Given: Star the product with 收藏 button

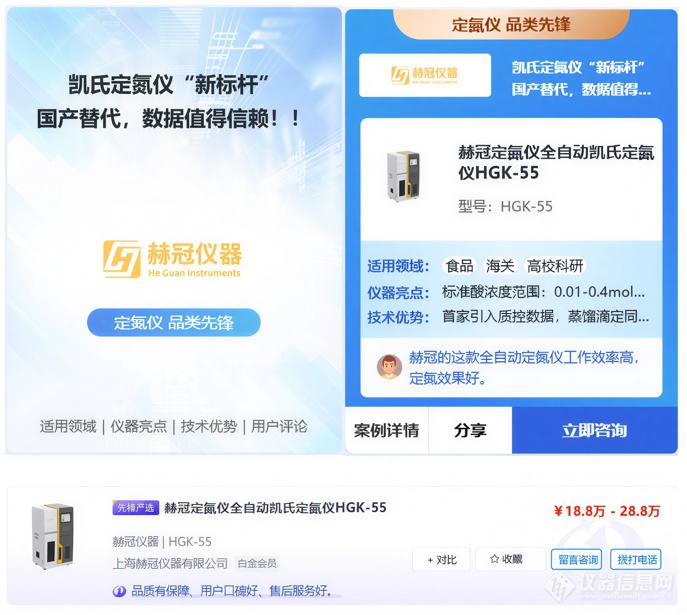Looking at the screenshot, I should click(510, 559).
